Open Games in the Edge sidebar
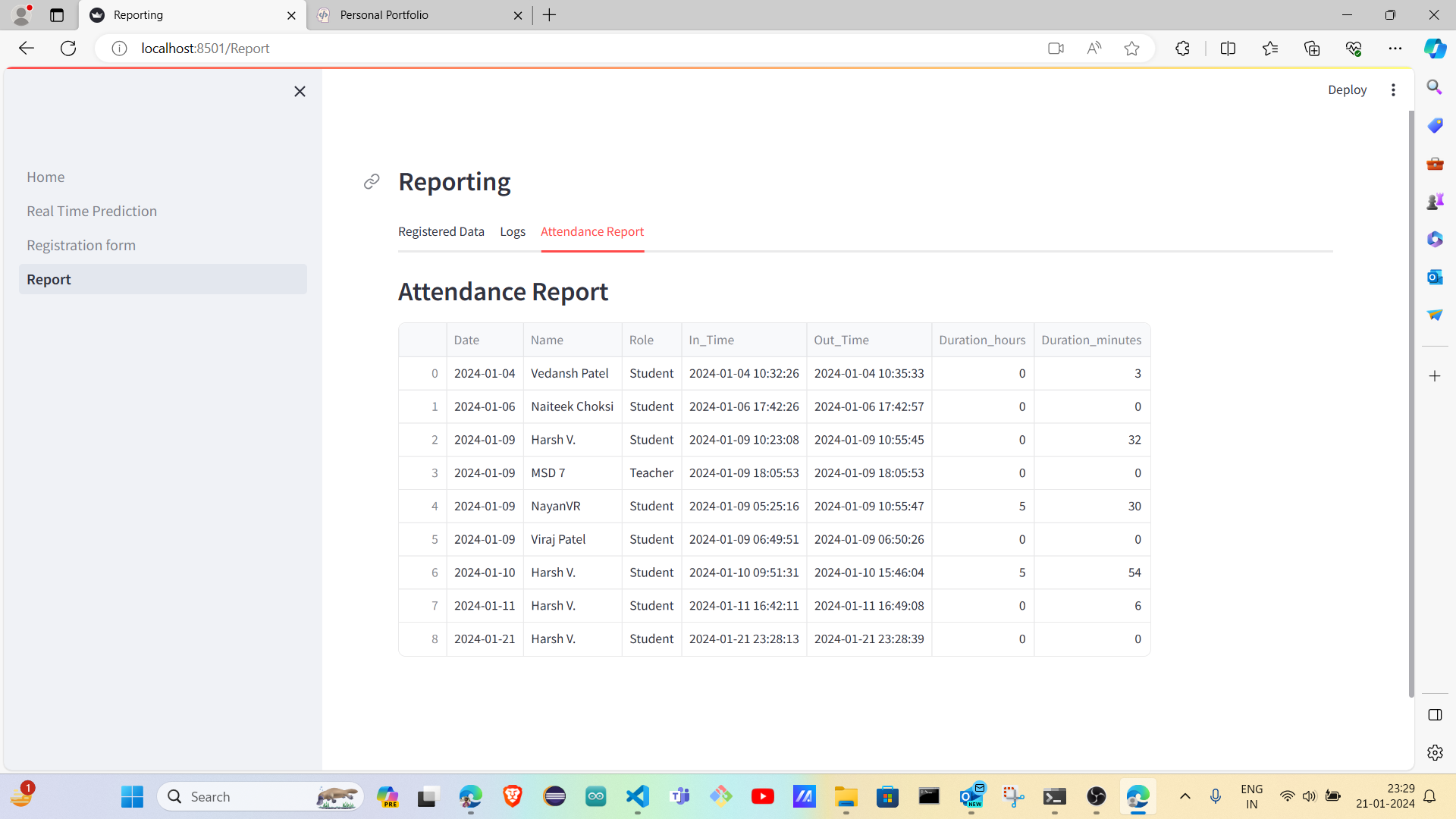Image resolution: width=1456 pixels, height=819 pixels. 1435,201
